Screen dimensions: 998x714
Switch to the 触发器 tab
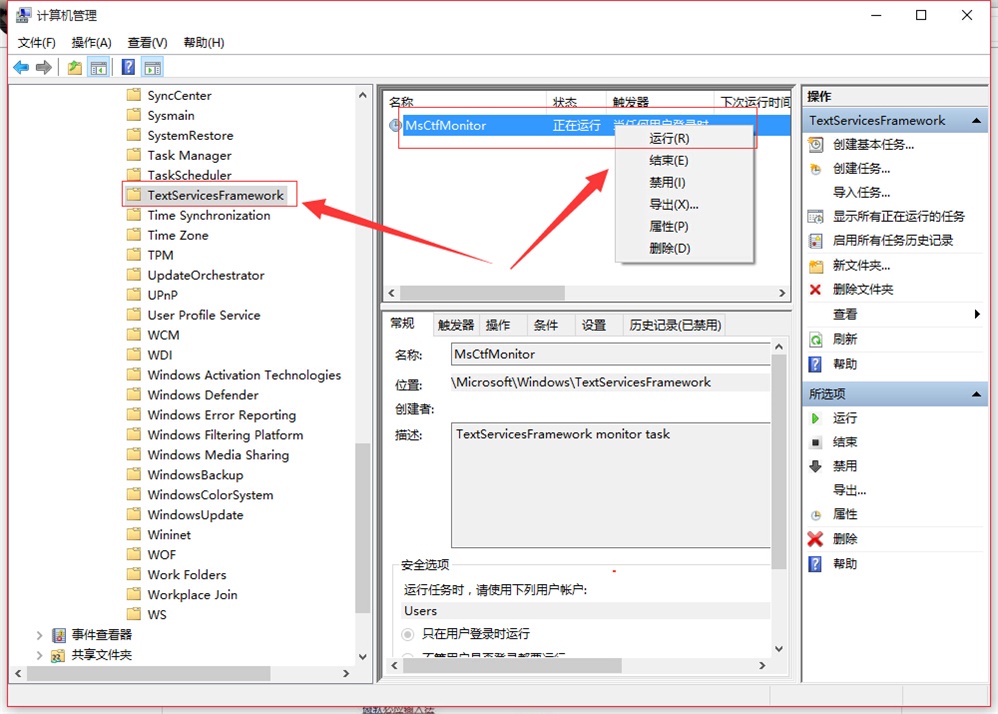(x=455, y=325)
